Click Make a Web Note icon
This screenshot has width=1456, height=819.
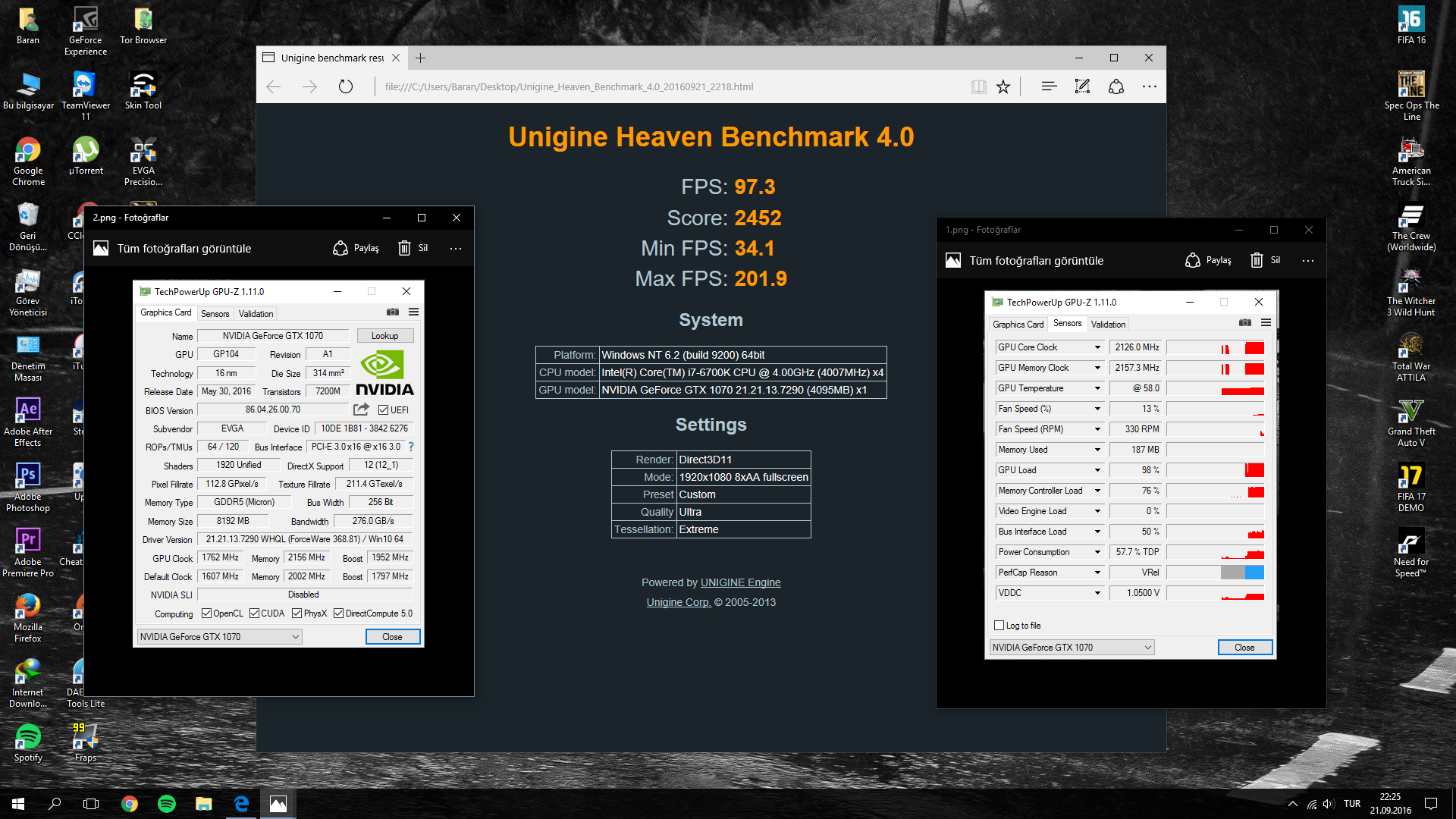pos(1082,86)
